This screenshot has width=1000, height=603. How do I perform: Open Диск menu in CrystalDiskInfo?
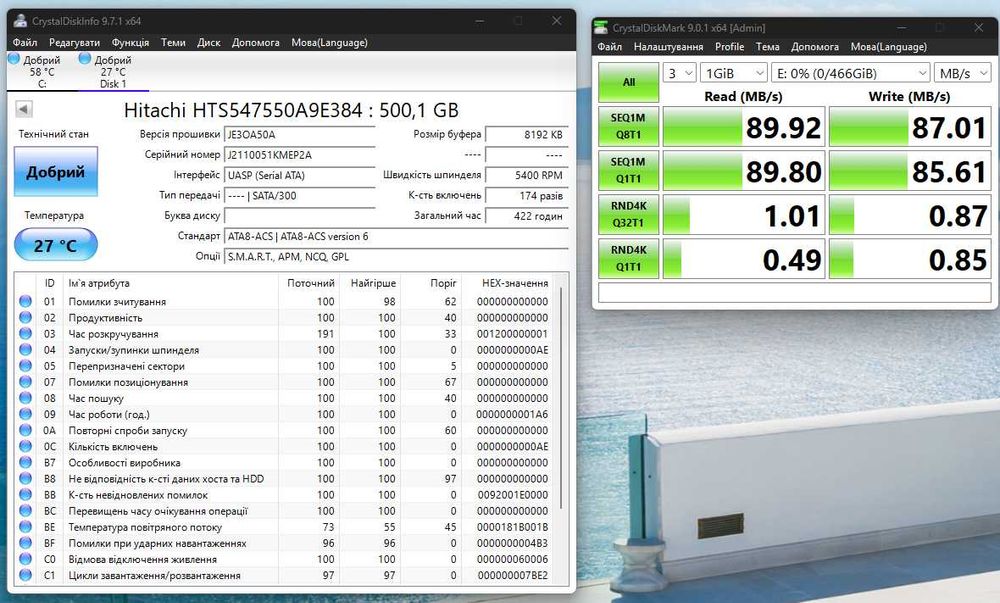click(209, 43)
